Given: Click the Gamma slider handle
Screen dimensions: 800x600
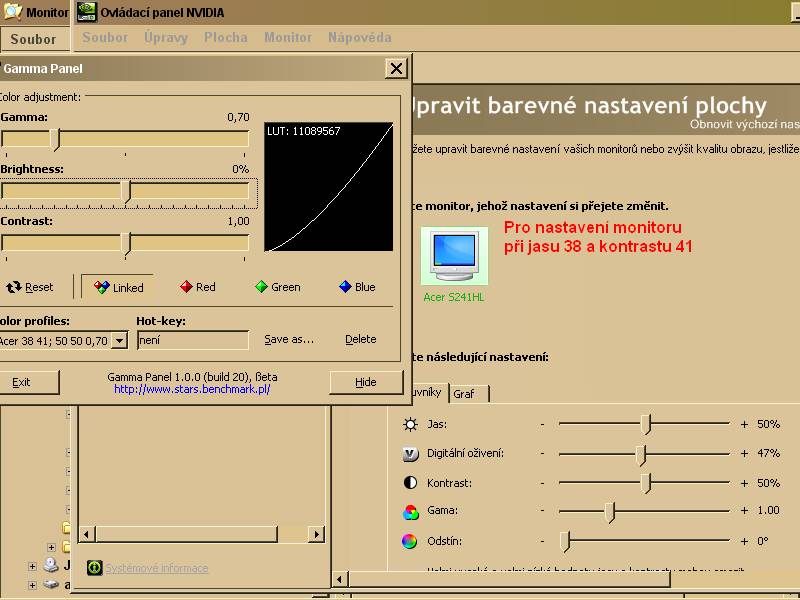Looking at the screenshot, I should 56,140.
